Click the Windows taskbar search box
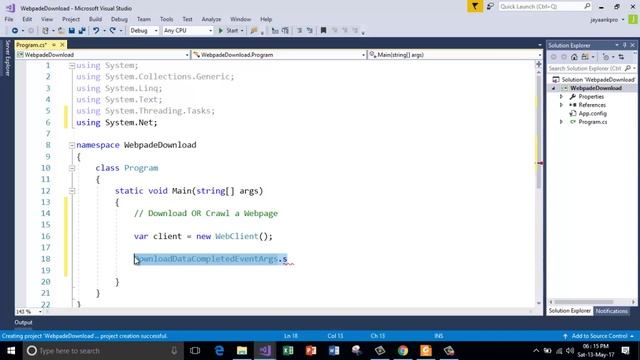The width and height of the screenshot is (640, 360). [103, 351]
